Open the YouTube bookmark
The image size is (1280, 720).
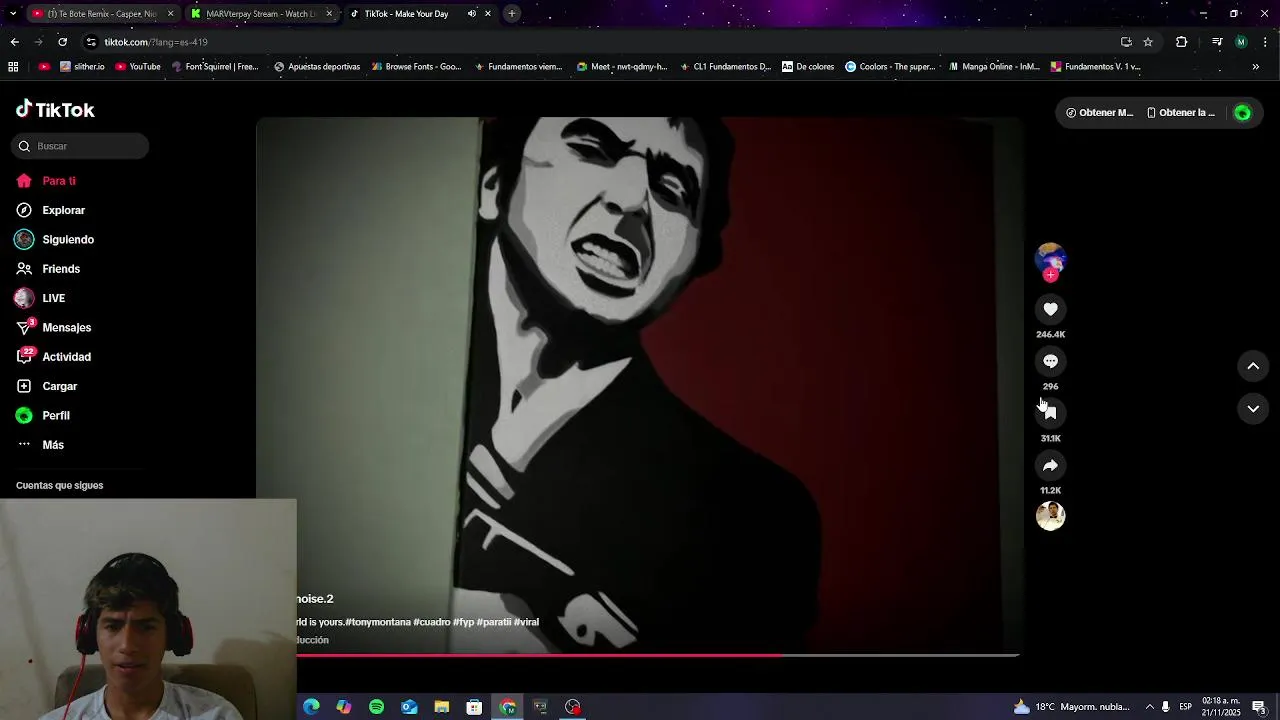[x=138, y=67]
